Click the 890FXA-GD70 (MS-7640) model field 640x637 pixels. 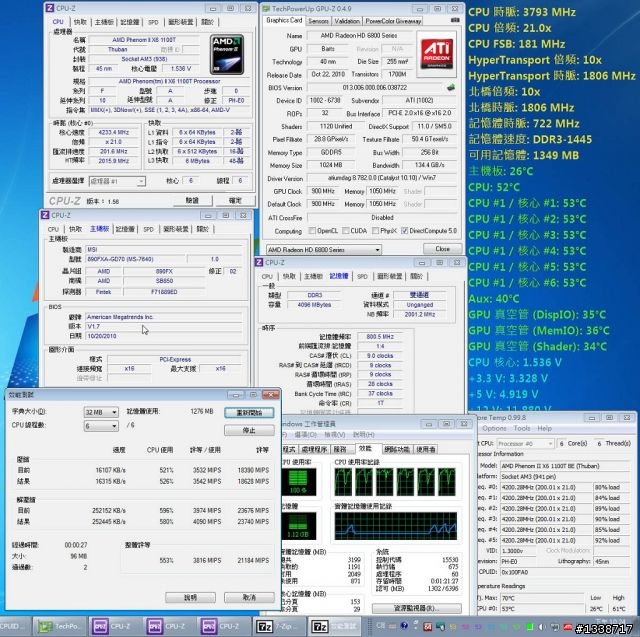[x=136, y=259]
